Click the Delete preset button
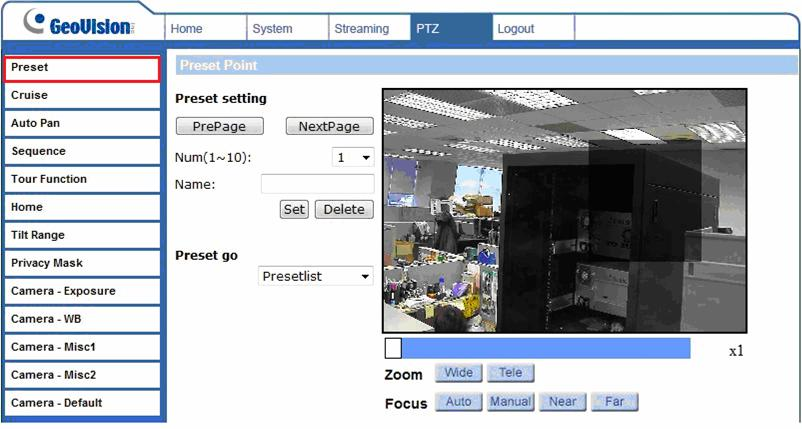Image resolution: width=802 pixels, height=429 pixels. pyautogui.click(x=344, y=209)
